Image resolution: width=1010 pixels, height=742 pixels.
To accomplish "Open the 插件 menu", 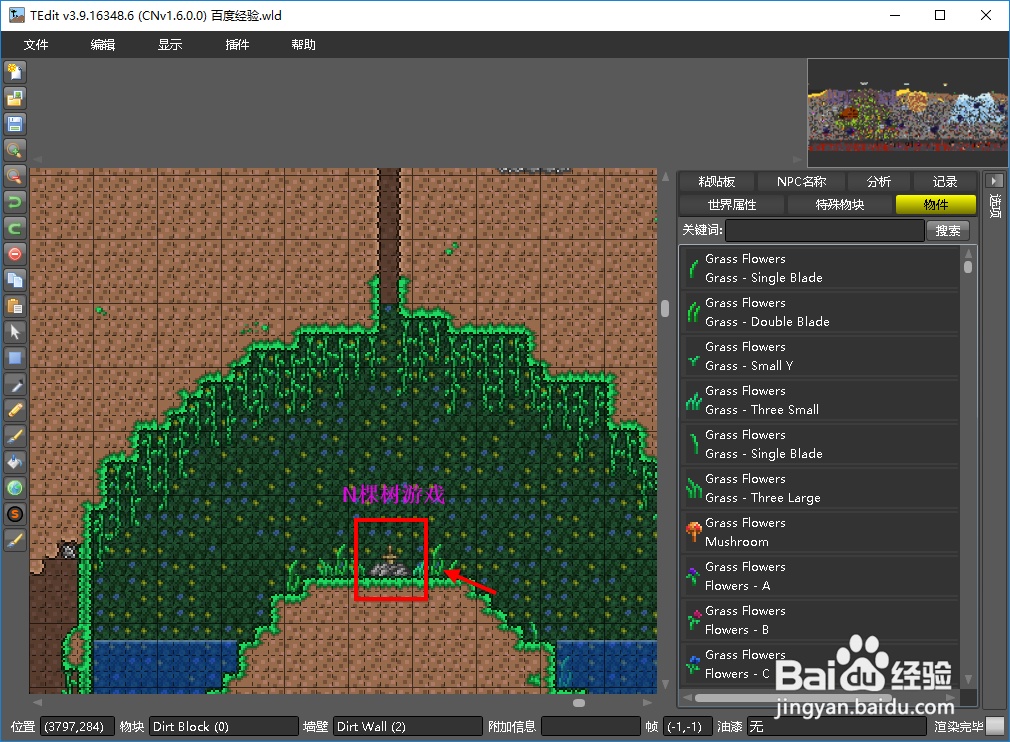I will click(237, 44).
